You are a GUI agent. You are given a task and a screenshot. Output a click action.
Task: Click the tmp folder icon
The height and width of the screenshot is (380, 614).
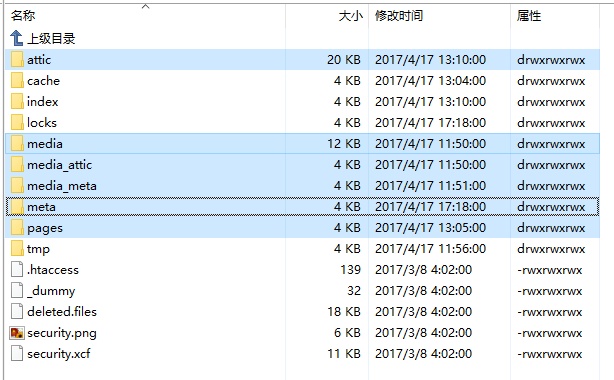point(17,249)
